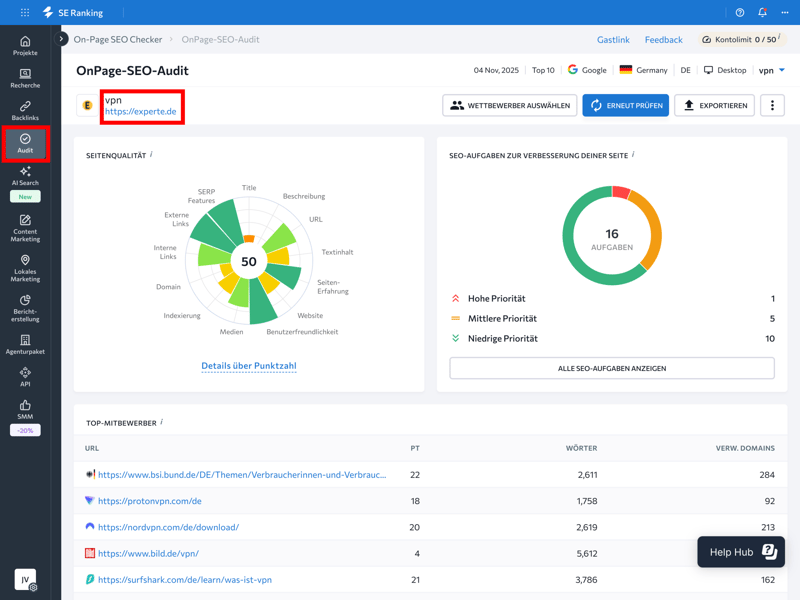Image resolution: width=800 pixels, height=600 pixels.
Task: Open the apps grid menu
Action: (25, 13)
